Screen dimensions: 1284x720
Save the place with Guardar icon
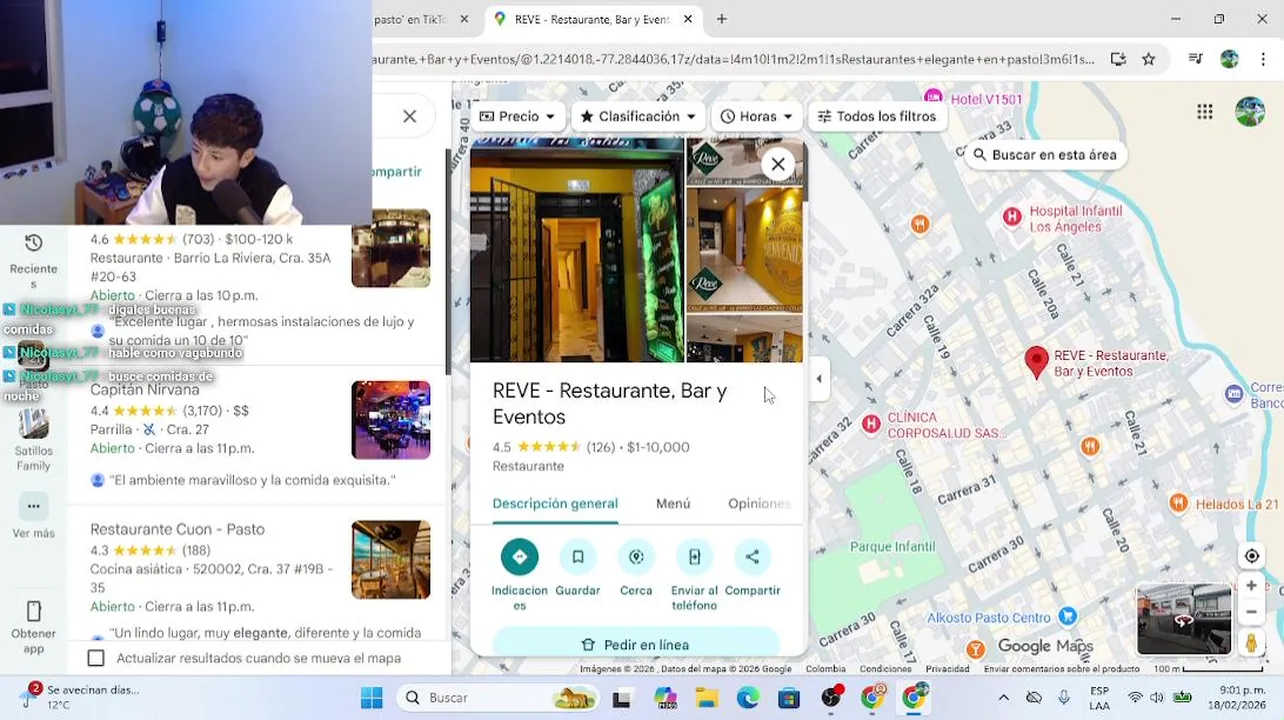pyautogui.click(x=578, y=557)
